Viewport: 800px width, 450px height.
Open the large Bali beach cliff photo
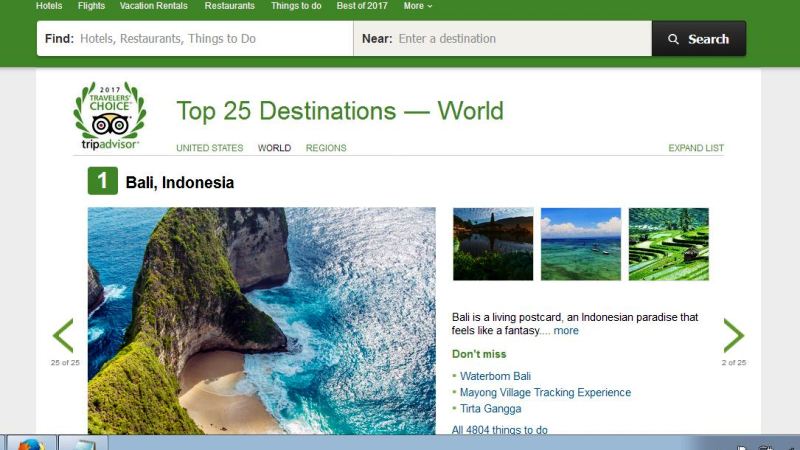pos(262,321)
